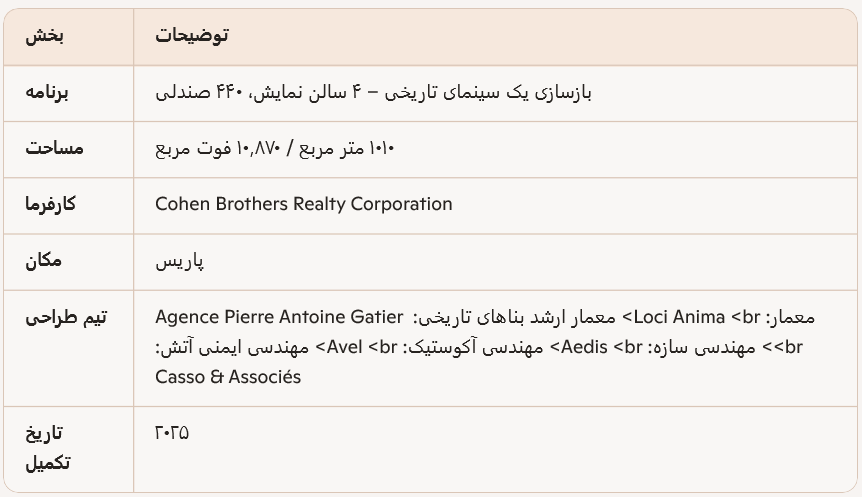Viewport: 862px width, 497px height.
Task: Click the کارفرما row label
Action: pyautogui.click(x=51, y=205)
